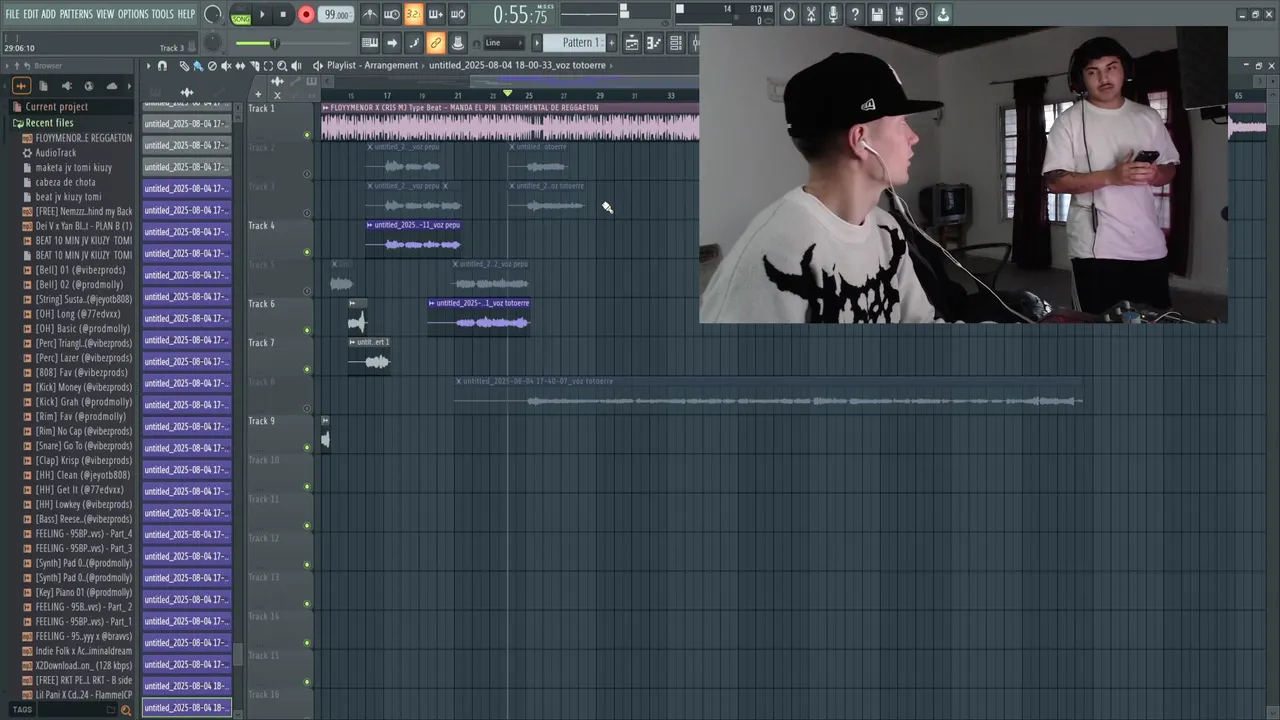Select the playlist snap magnet icon

162,66
